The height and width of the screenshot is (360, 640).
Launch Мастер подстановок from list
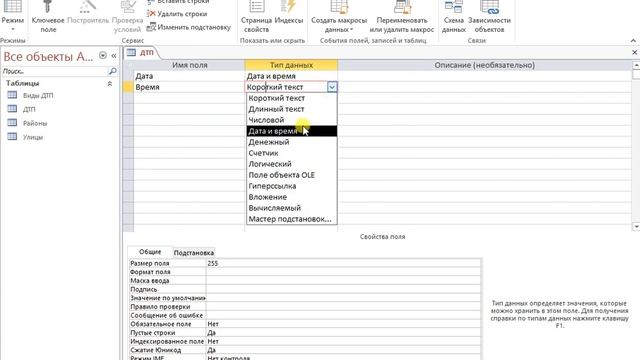tap(291, 219)
